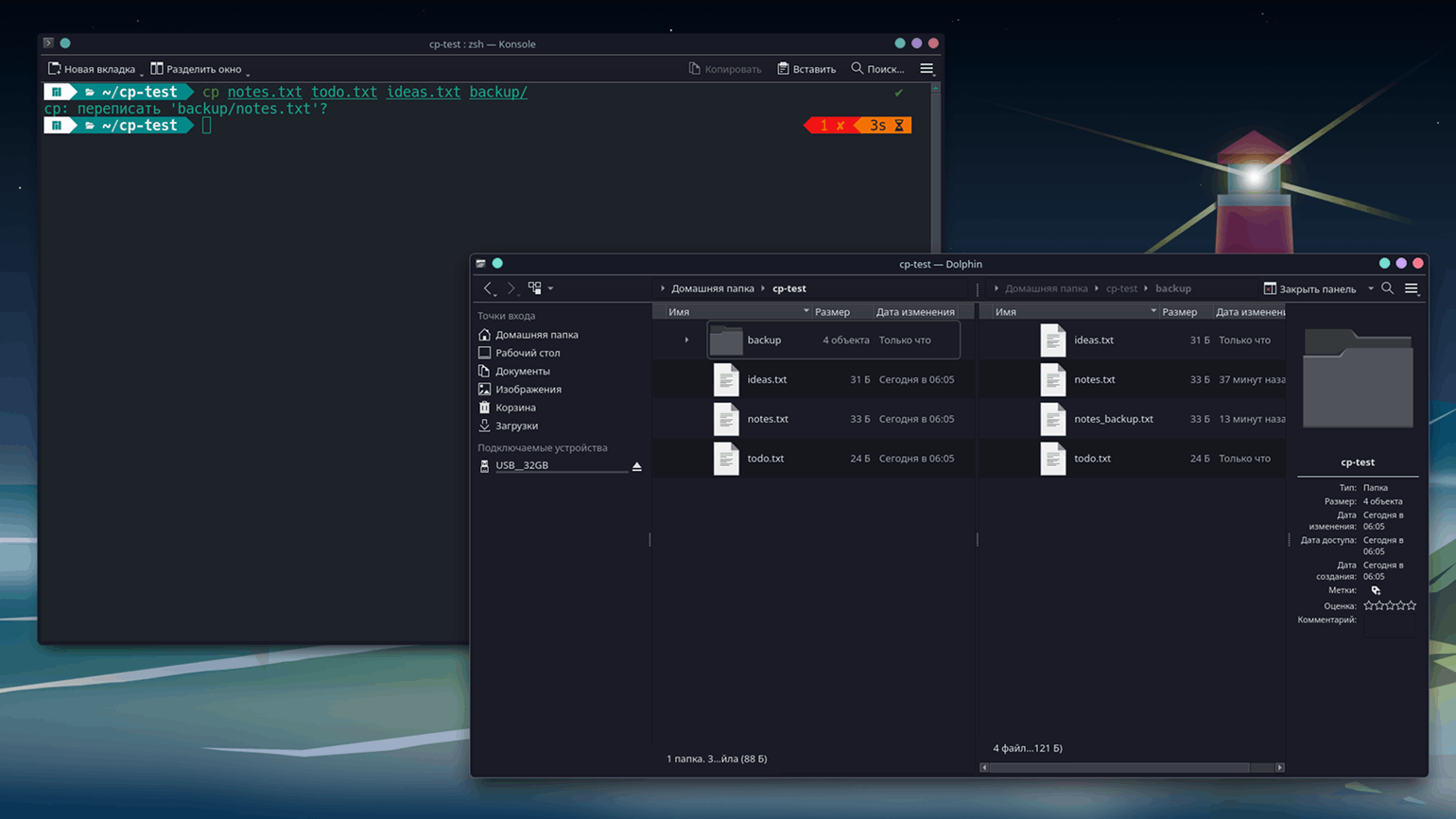Expand the backup folder tree arrow

coord(686,340)
